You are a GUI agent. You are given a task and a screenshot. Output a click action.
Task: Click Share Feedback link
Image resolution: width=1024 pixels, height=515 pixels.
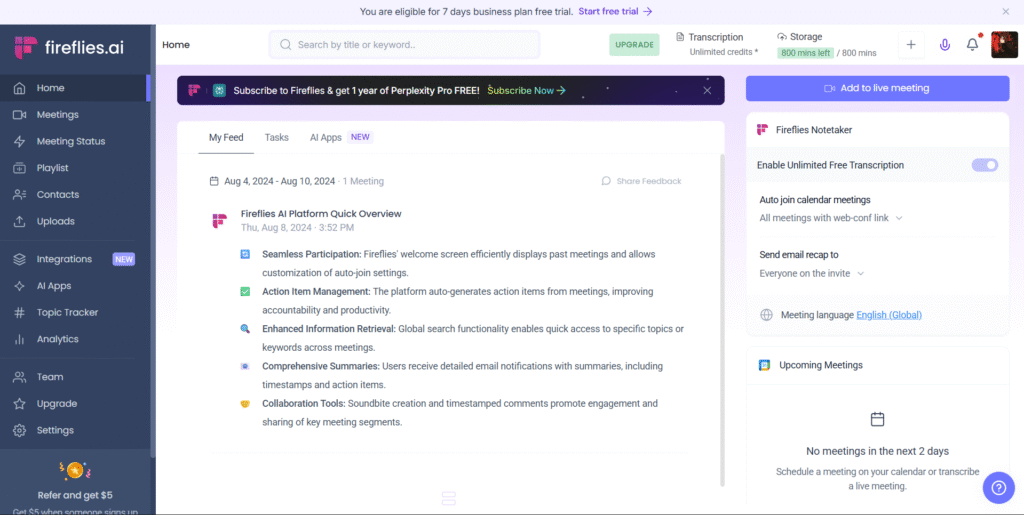641,181
